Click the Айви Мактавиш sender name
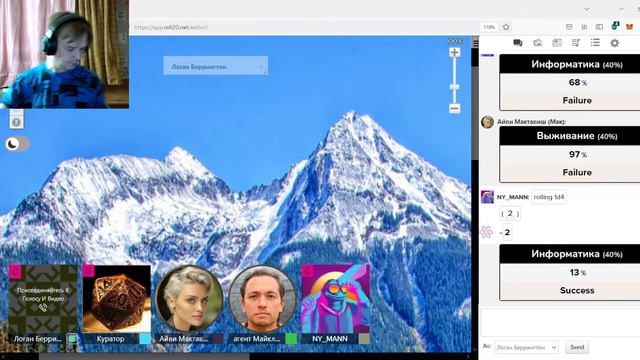This screenshot has height=360, width=640. pos(531,122)
